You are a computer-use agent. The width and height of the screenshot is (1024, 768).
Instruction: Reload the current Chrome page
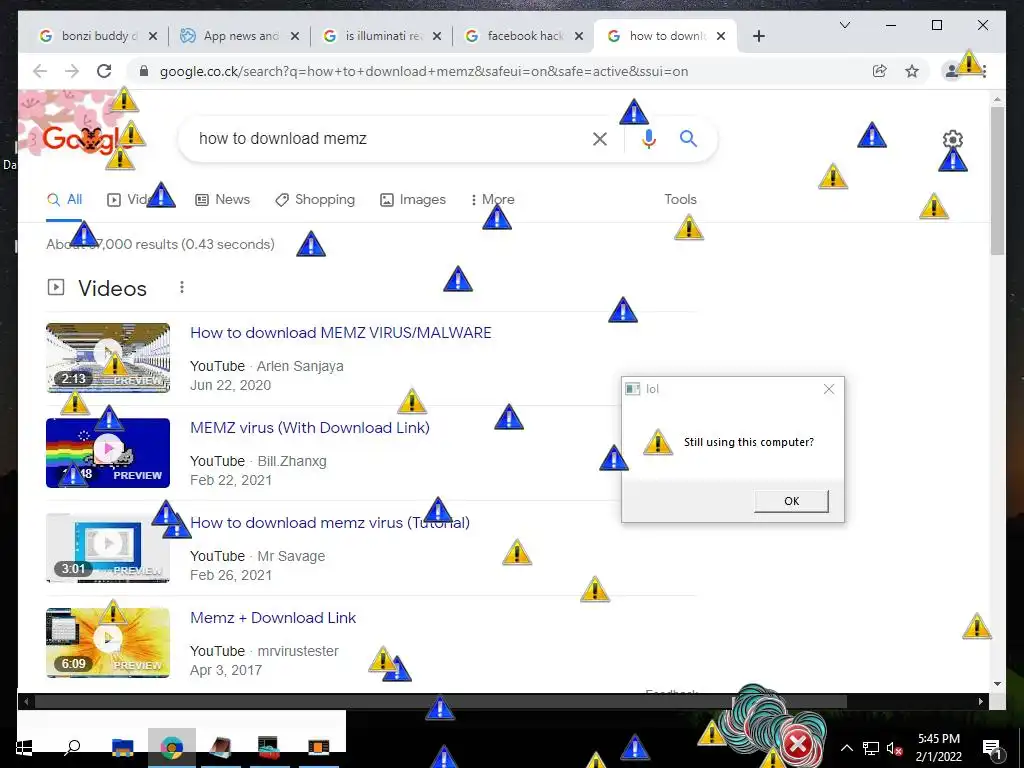coord(104,71)
